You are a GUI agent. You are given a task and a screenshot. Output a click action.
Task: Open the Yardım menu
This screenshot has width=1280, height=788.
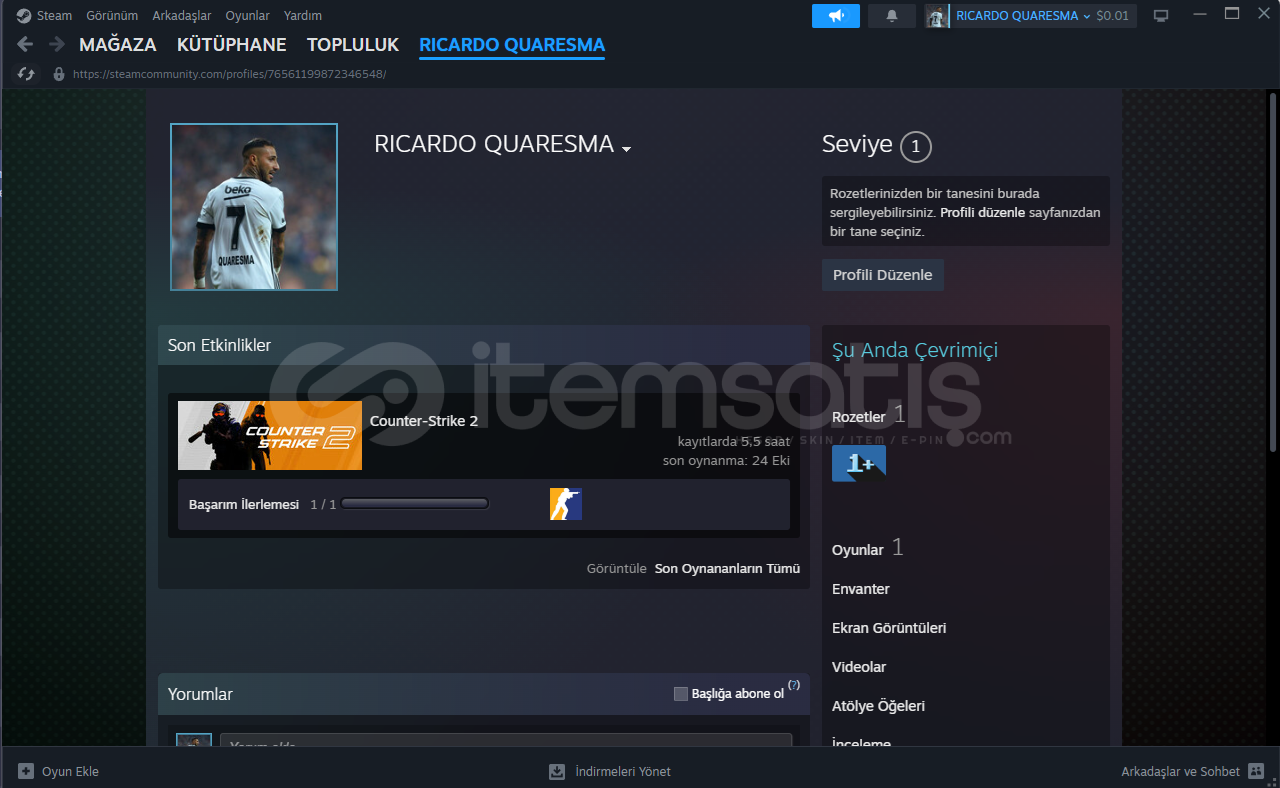pyautogui.click(x=303, y=16)
